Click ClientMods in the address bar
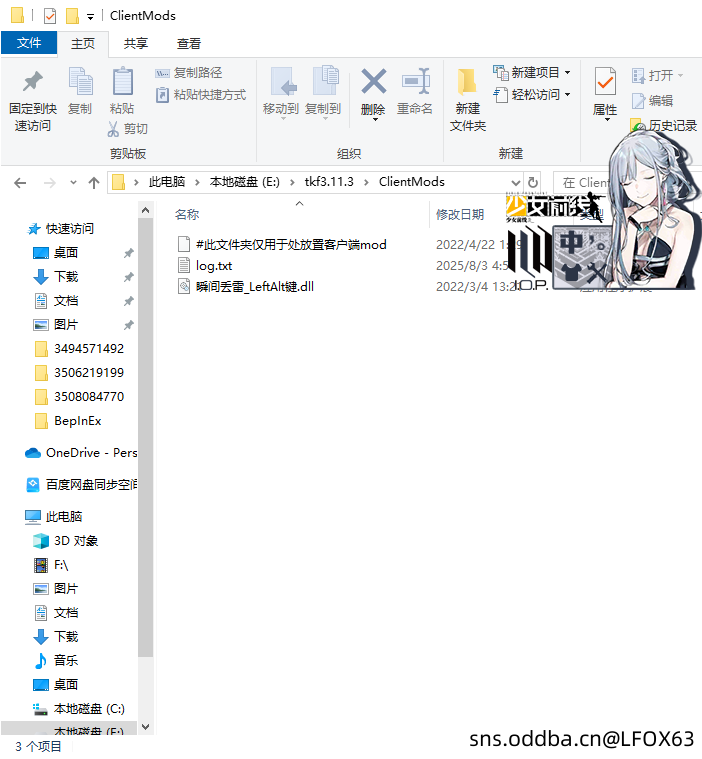Viewport: 702px width, 759px height. pyautogui.click(x=412, y=182)
